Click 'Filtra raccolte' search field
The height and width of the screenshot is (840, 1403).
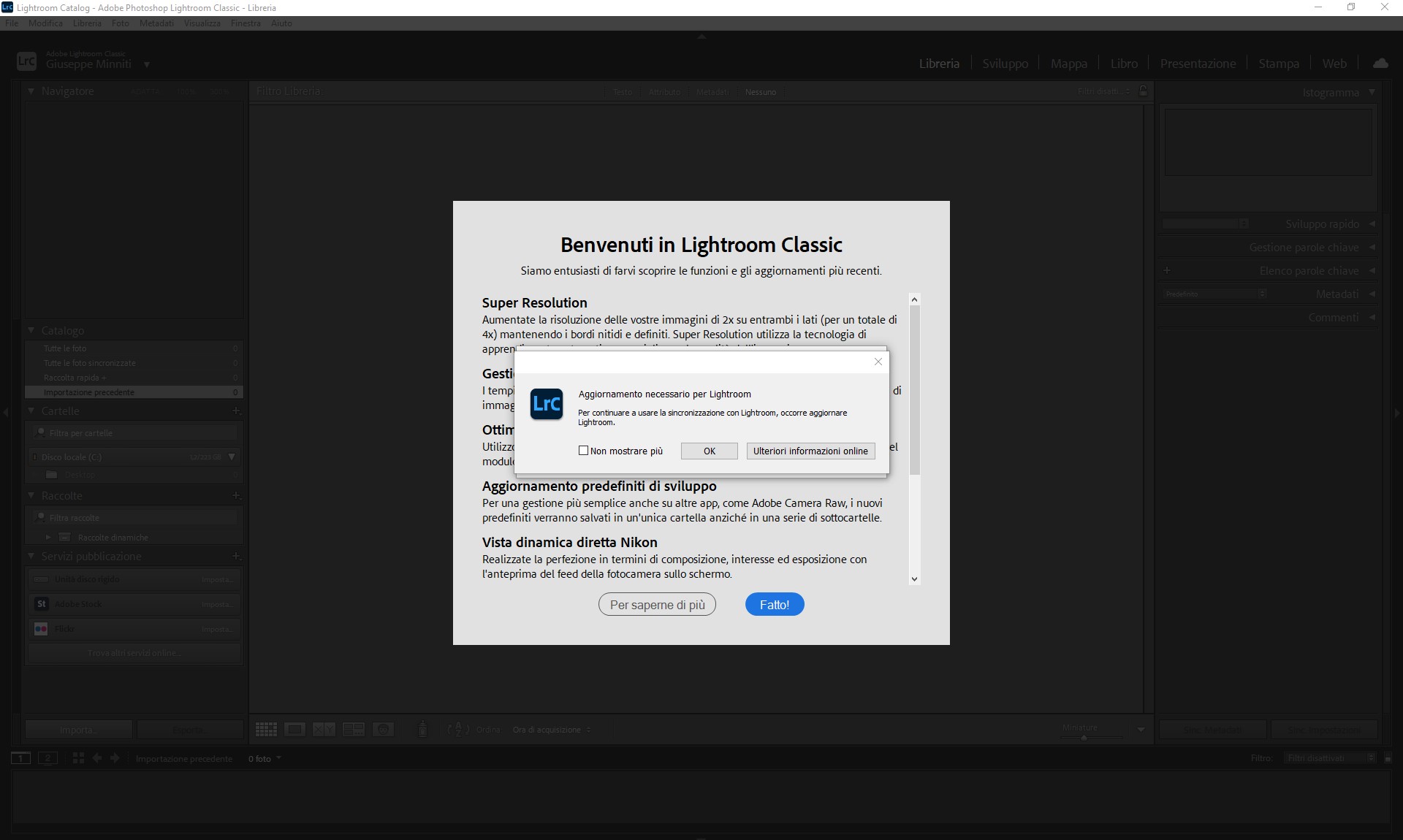(x=134, y=518)
